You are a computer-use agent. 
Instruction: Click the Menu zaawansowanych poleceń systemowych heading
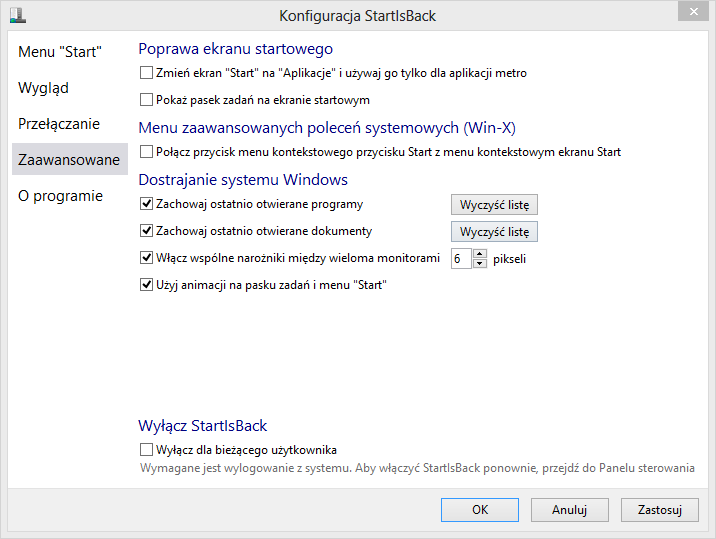(327, 128)
